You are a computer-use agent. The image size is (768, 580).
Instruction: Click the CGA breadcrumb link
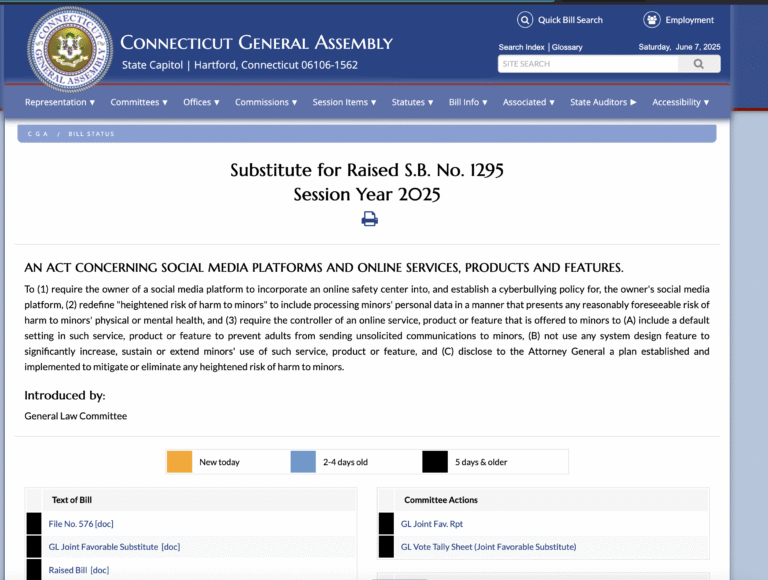tap(38, 134)
